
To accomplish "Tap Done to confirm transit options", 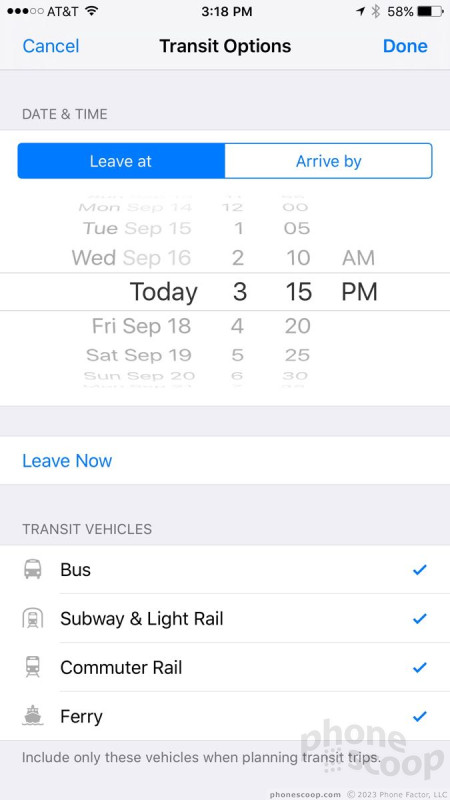I will click(405, 46).
